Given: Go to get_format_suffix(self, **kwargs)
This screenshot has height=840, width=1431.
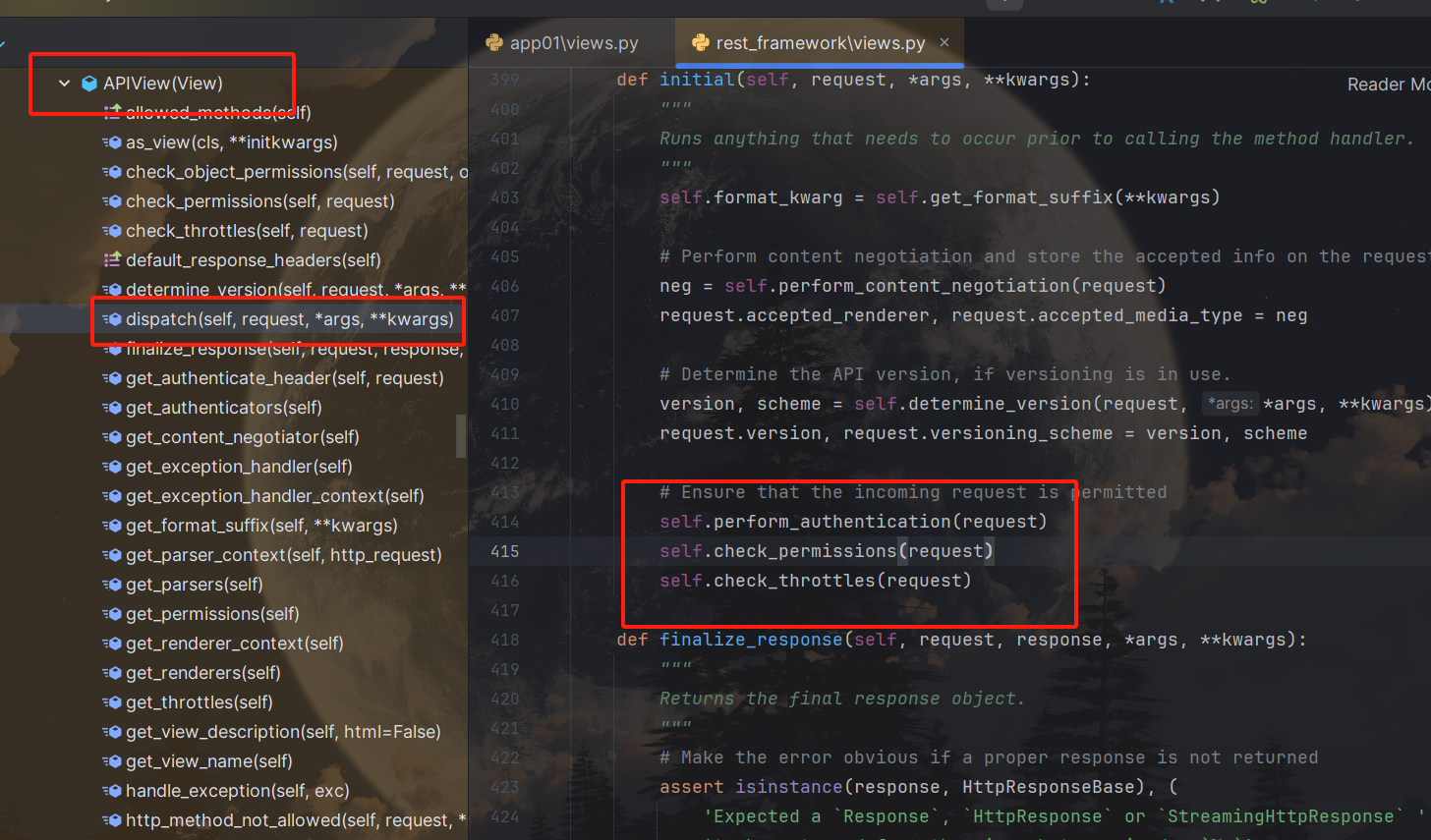Looking at the screenshot, I should (x=261, y=526).
